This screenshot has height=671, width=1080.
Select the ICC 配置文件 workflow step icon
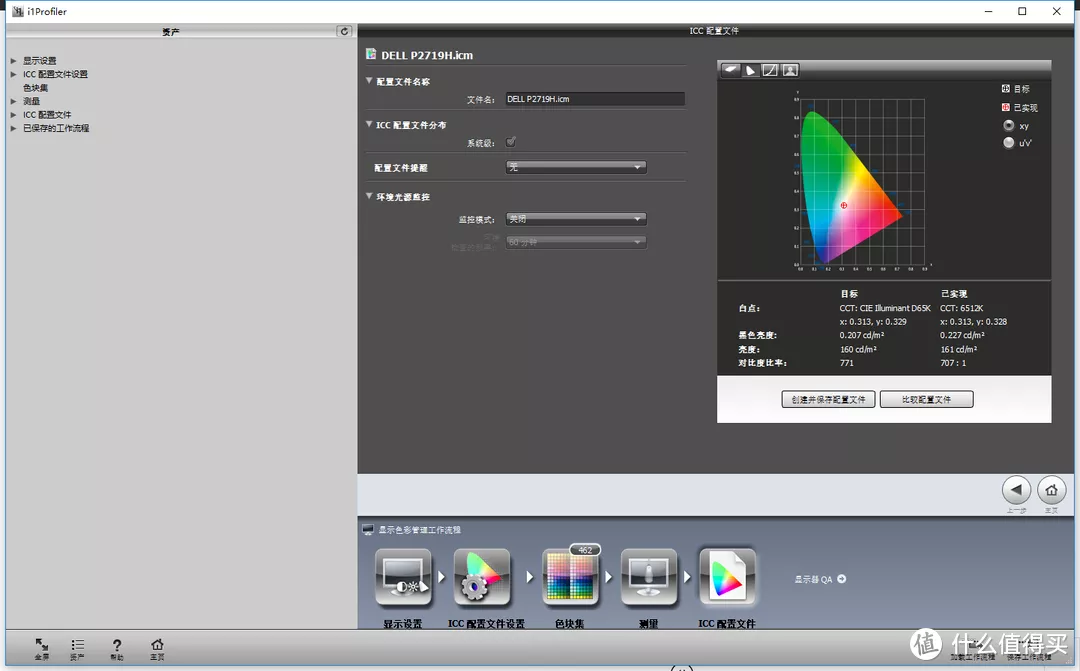click(727, 577)
